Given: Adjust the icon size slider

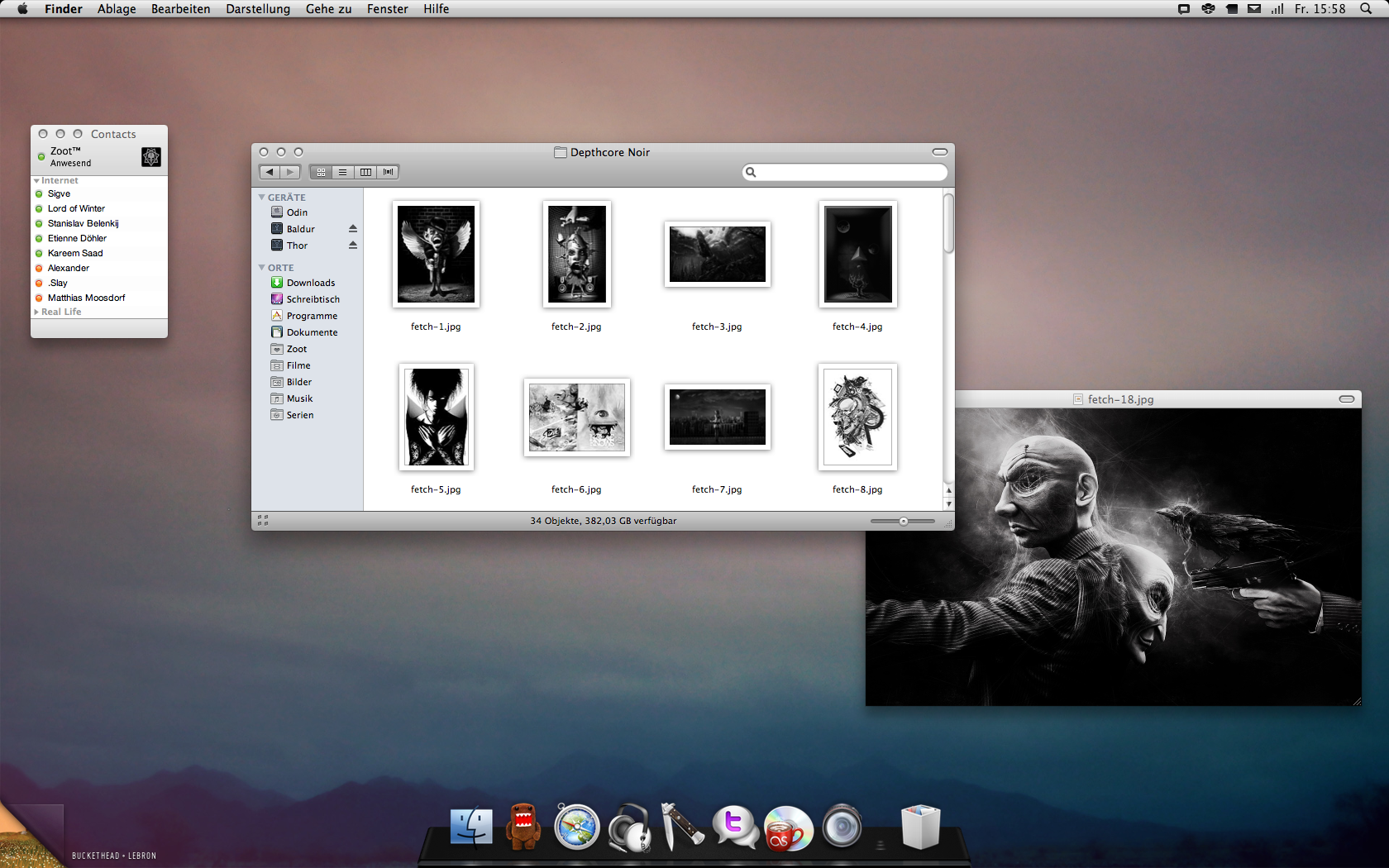Looking at the screenshot, I should coord(903,521).
